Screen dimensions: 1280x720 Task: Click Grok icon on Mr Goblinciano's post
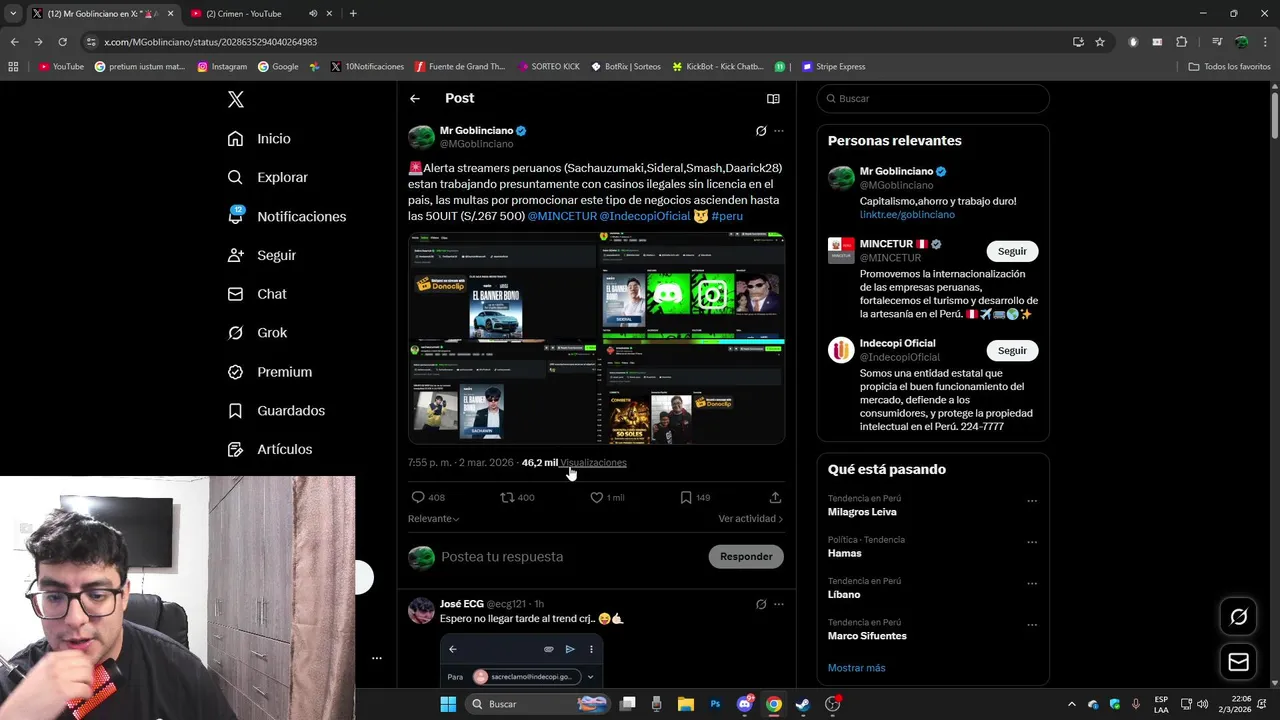[761, 131]
